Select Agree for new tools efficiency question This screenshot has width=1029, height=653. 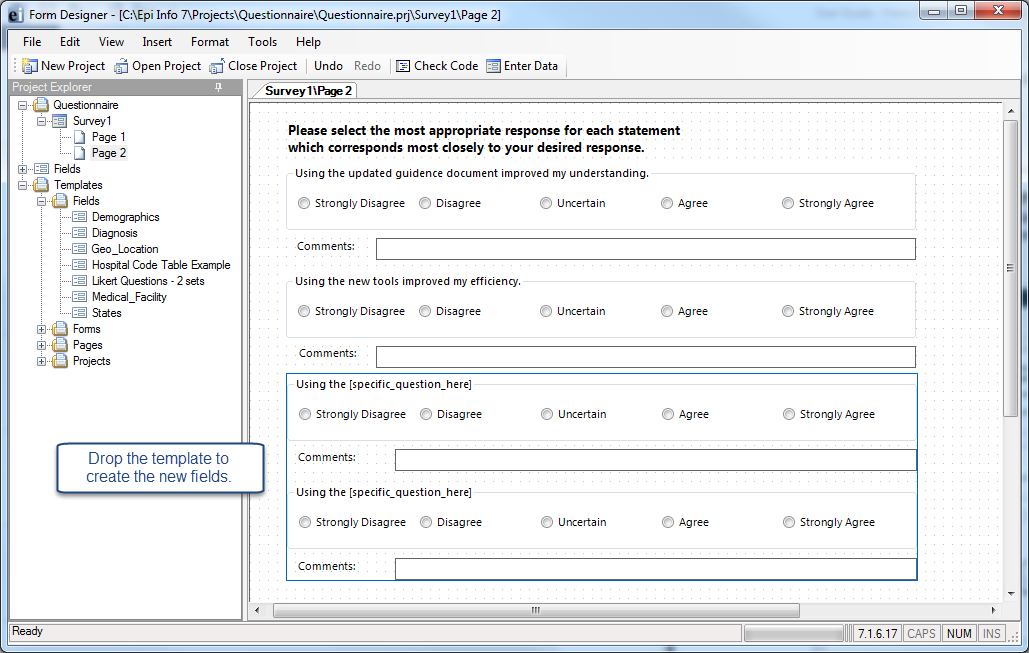click(667, 311)
